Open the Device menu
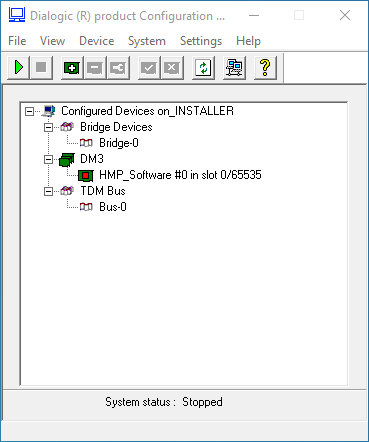The height and width of the screenshot is (442, 369). (x=97, y=41)
